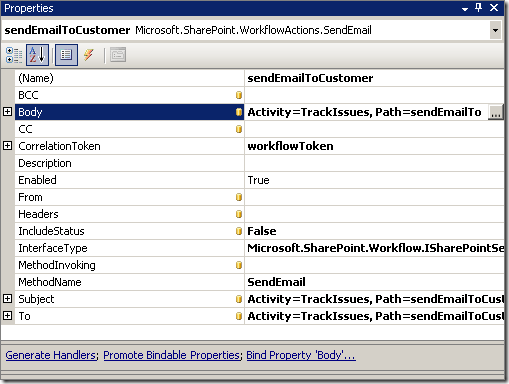Viewport: 509px width, 384px height.
Task: Select the From property label
Action: 30,197
